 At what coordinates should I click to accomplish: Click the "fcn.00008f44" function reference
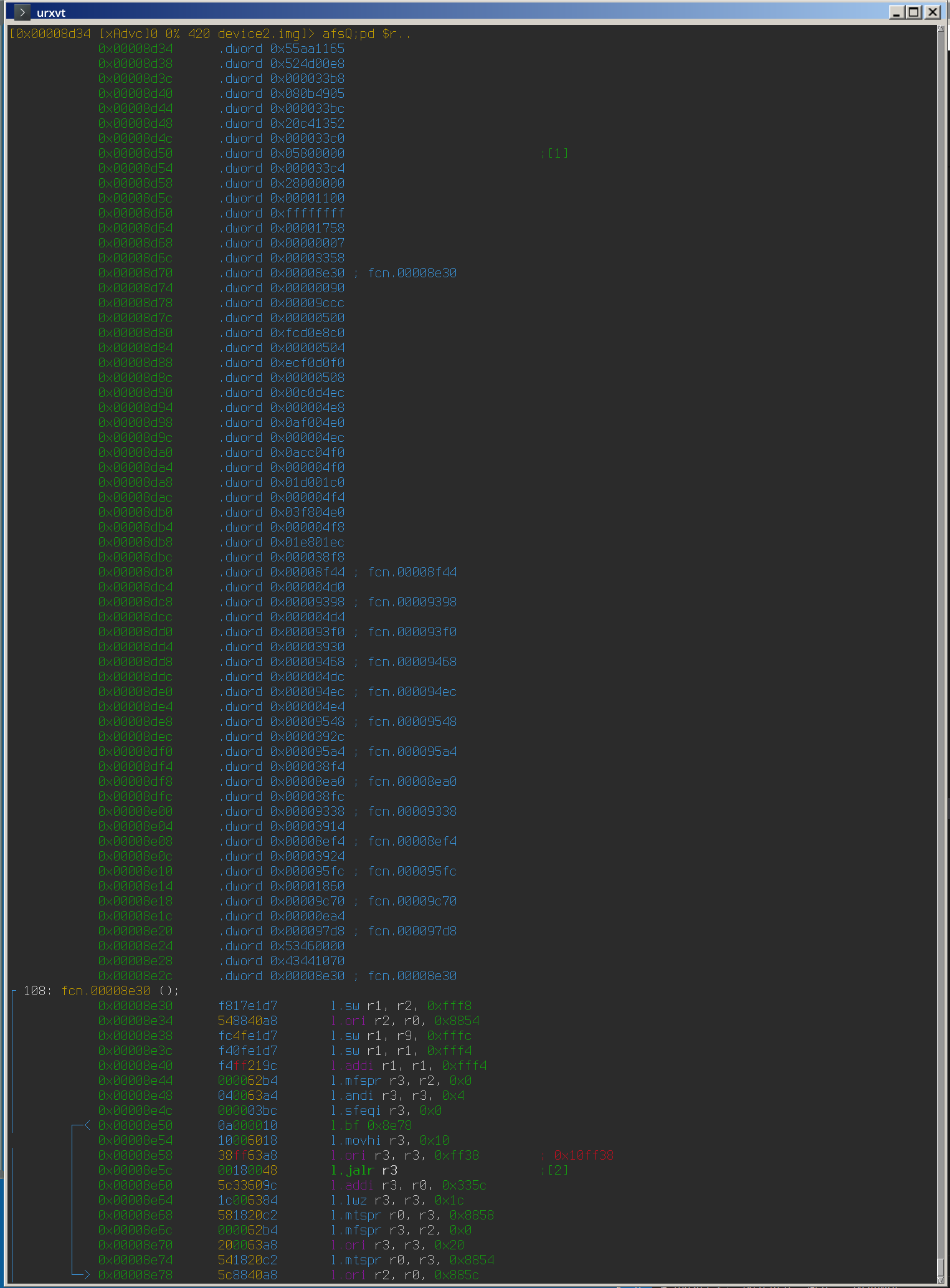click(x=412, y=572)
